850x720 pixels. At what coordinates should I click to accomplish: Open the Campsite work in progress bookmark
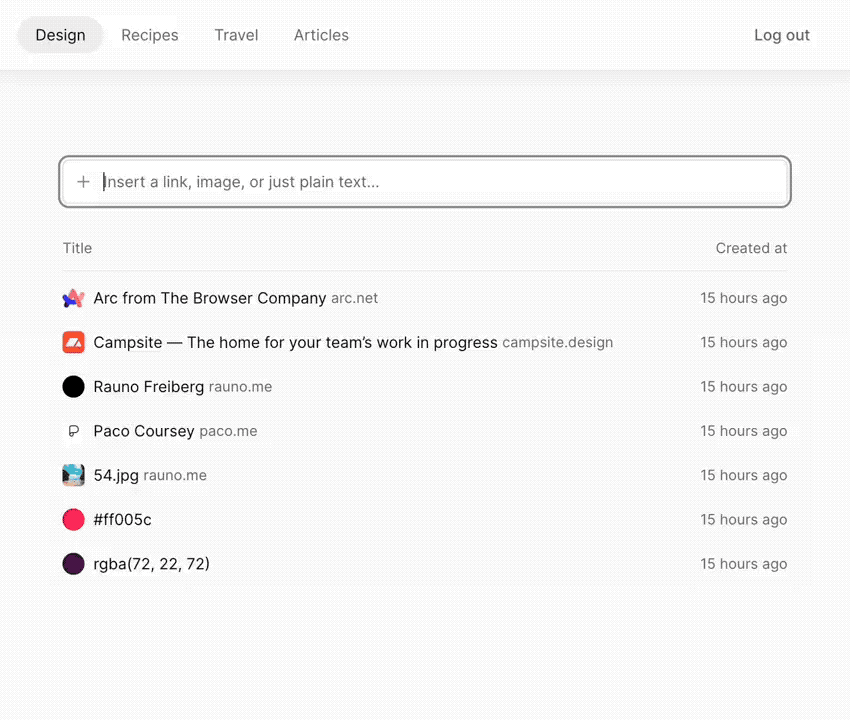click(295, 342)
